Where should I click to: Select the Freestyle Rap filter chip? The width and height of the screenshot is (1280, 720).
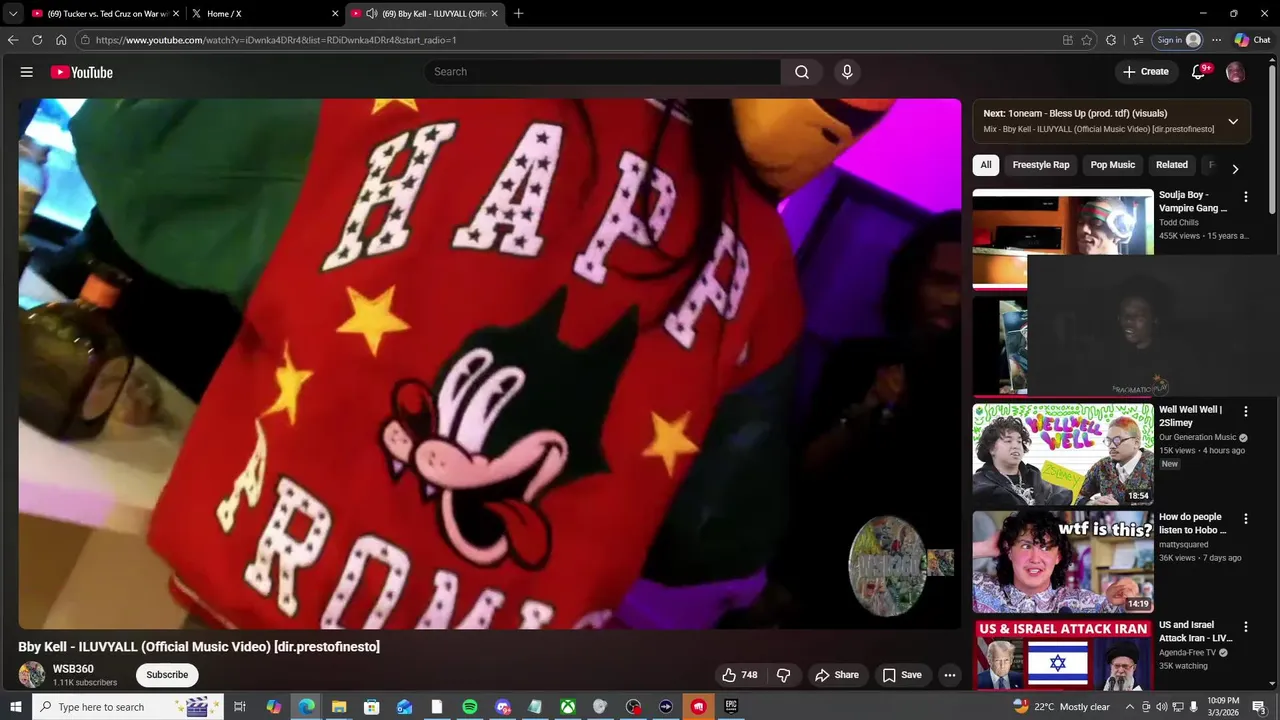point(1041,165)
